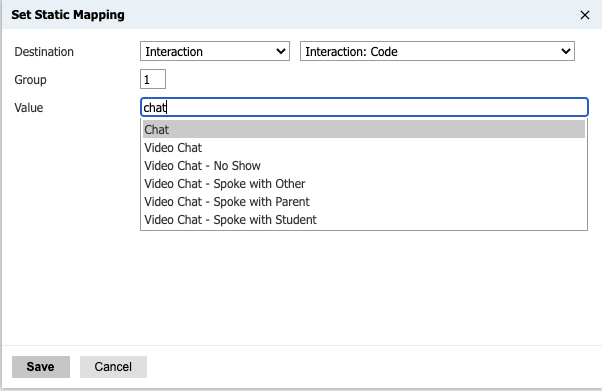This screenshot has height=391, width=602.
Task: Choose the plain Video Chat suggestion
Action: click(364, 147)
